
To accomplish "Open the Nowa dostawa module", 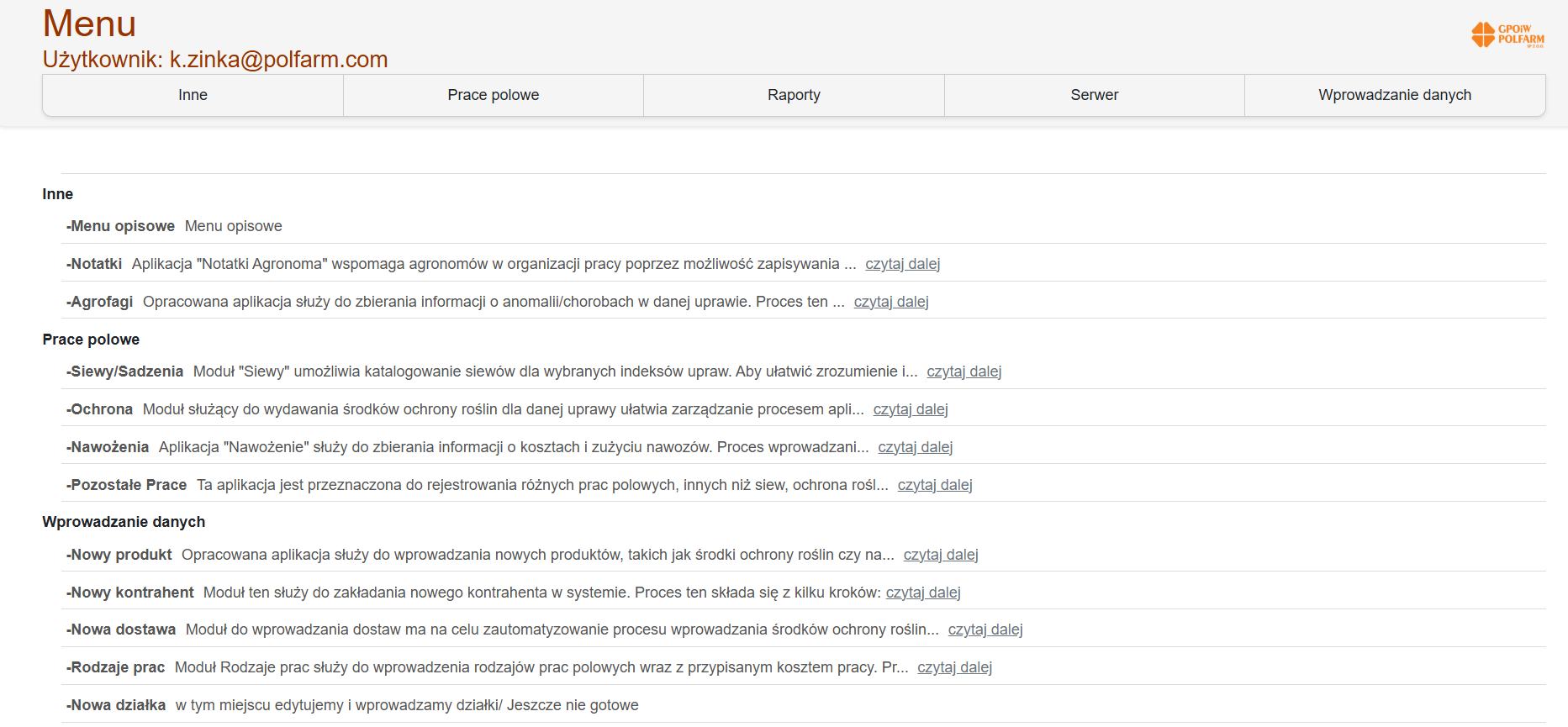I will point(123,630).
